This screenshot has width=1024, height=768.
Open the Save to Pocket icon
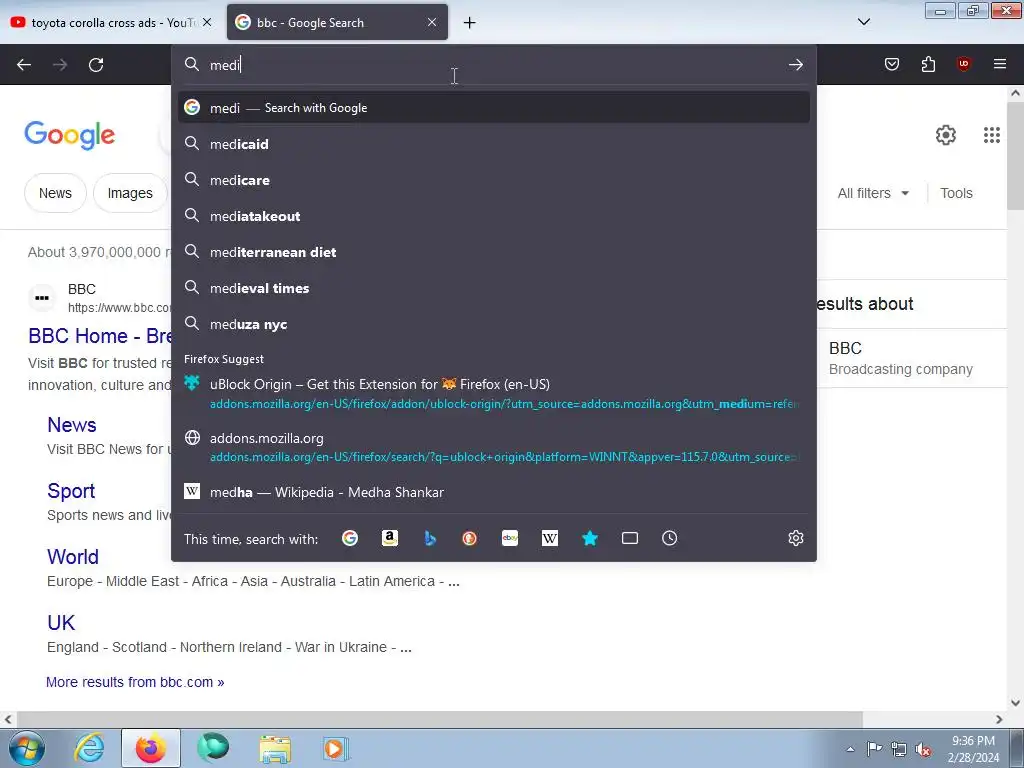(x=892, y=64)
